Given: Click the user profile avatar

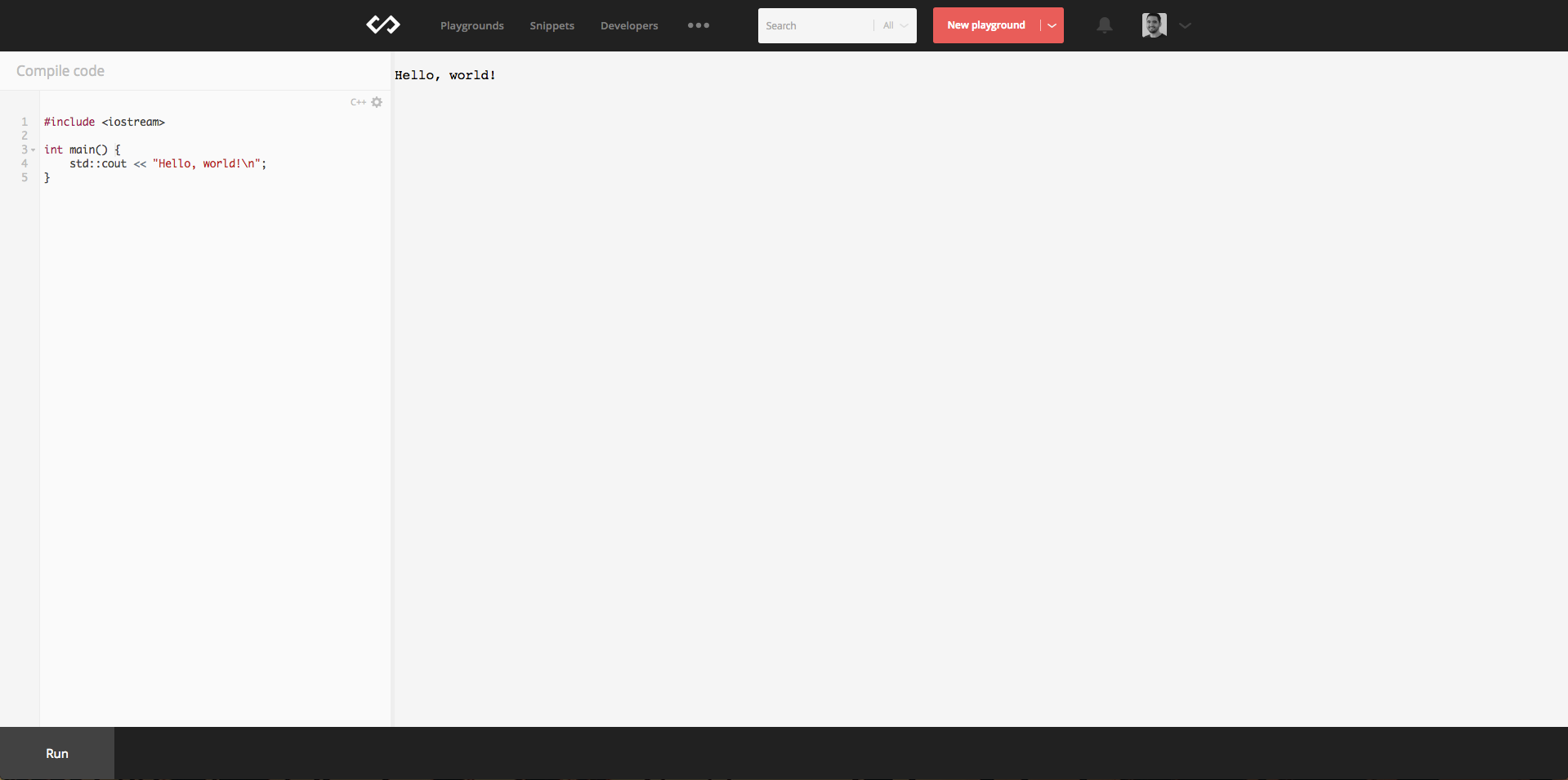Looking at the screenshot, I should (1154, 25).
